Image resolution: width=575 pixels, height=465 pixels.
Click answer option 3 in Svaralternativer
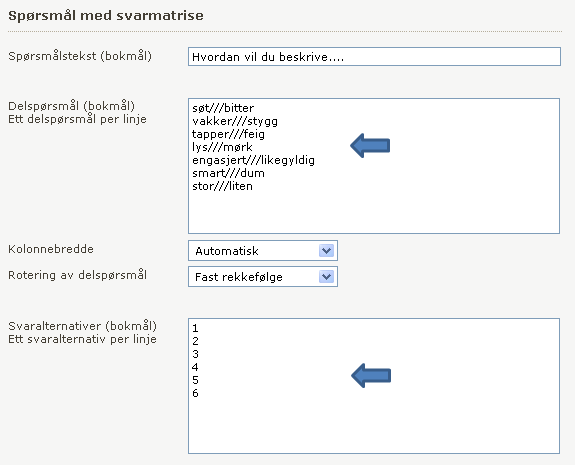(195, 354)
